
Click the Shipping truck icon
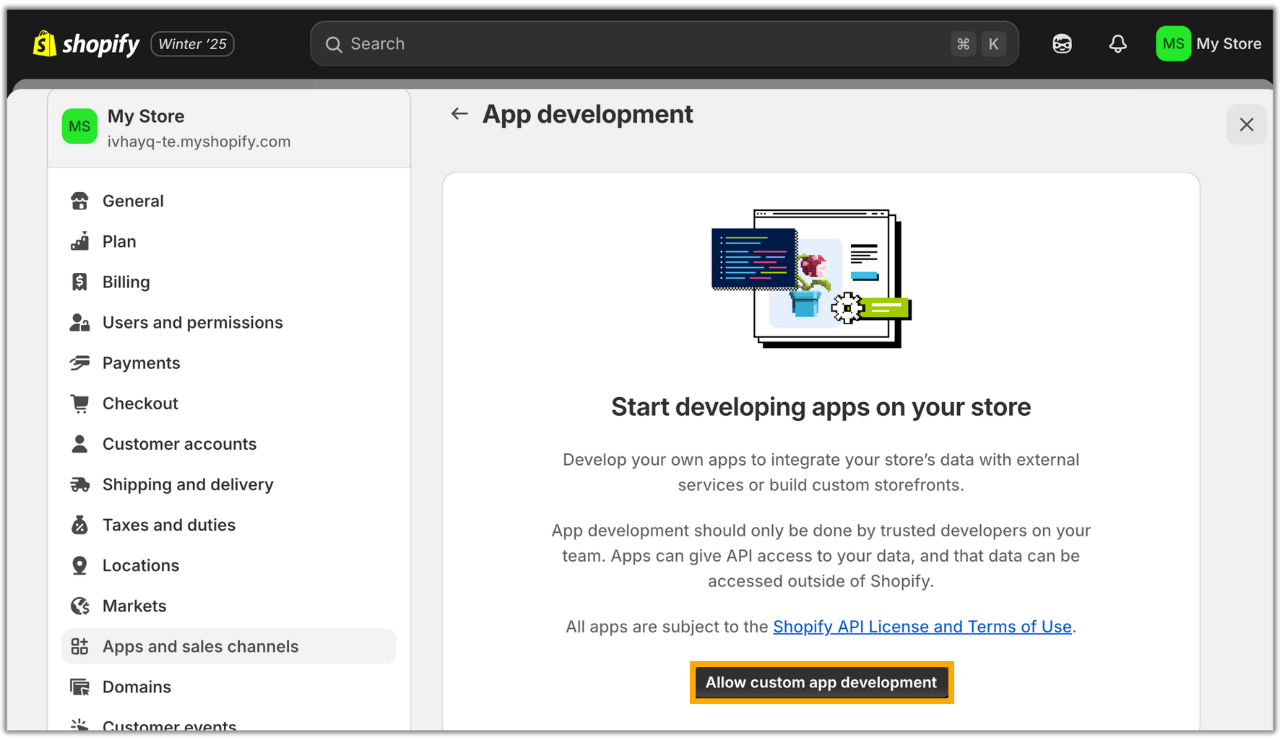click(x=80, y=485)
